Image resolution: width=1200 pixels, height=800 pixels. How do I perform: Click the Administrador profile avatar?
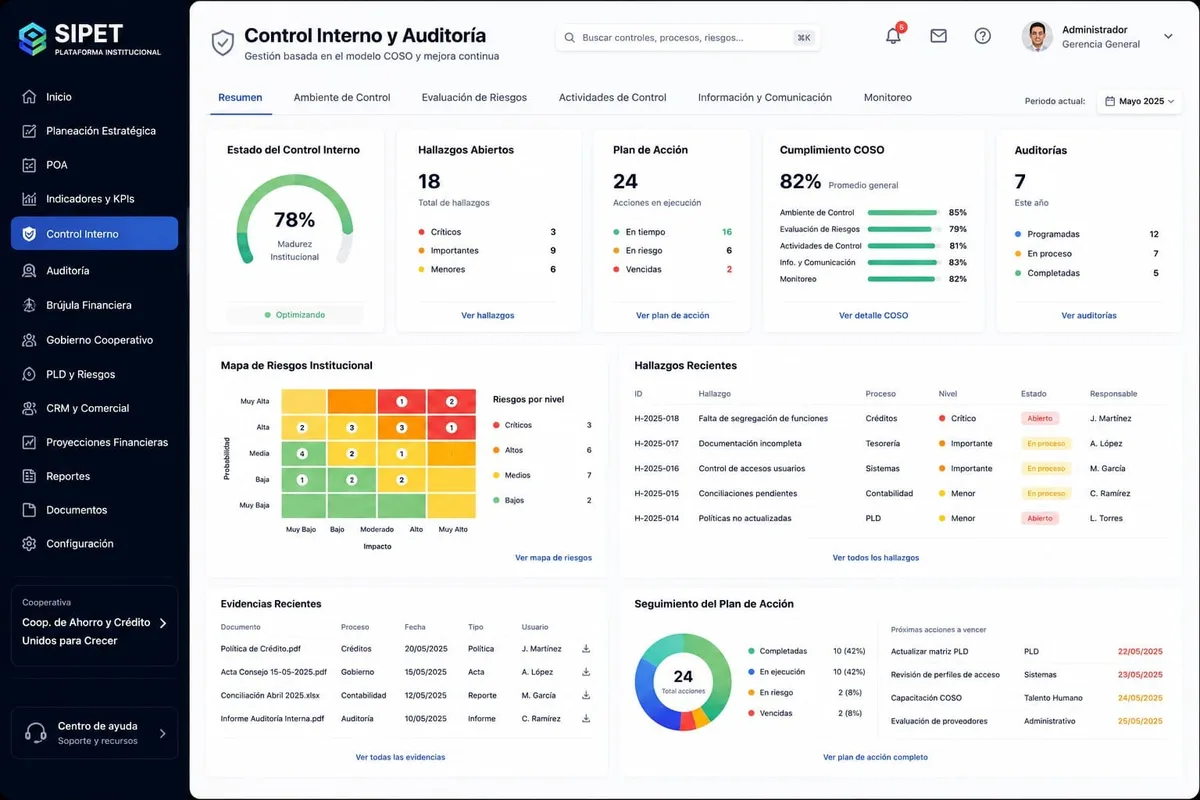(1037, 36)
